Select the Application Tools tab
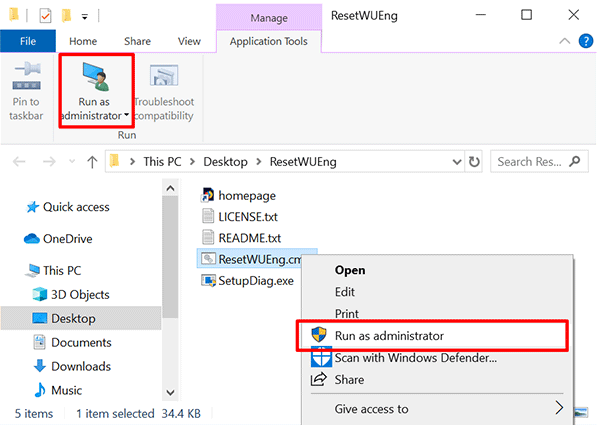This screenshot has height=425, width=597. tap(268, 41)
